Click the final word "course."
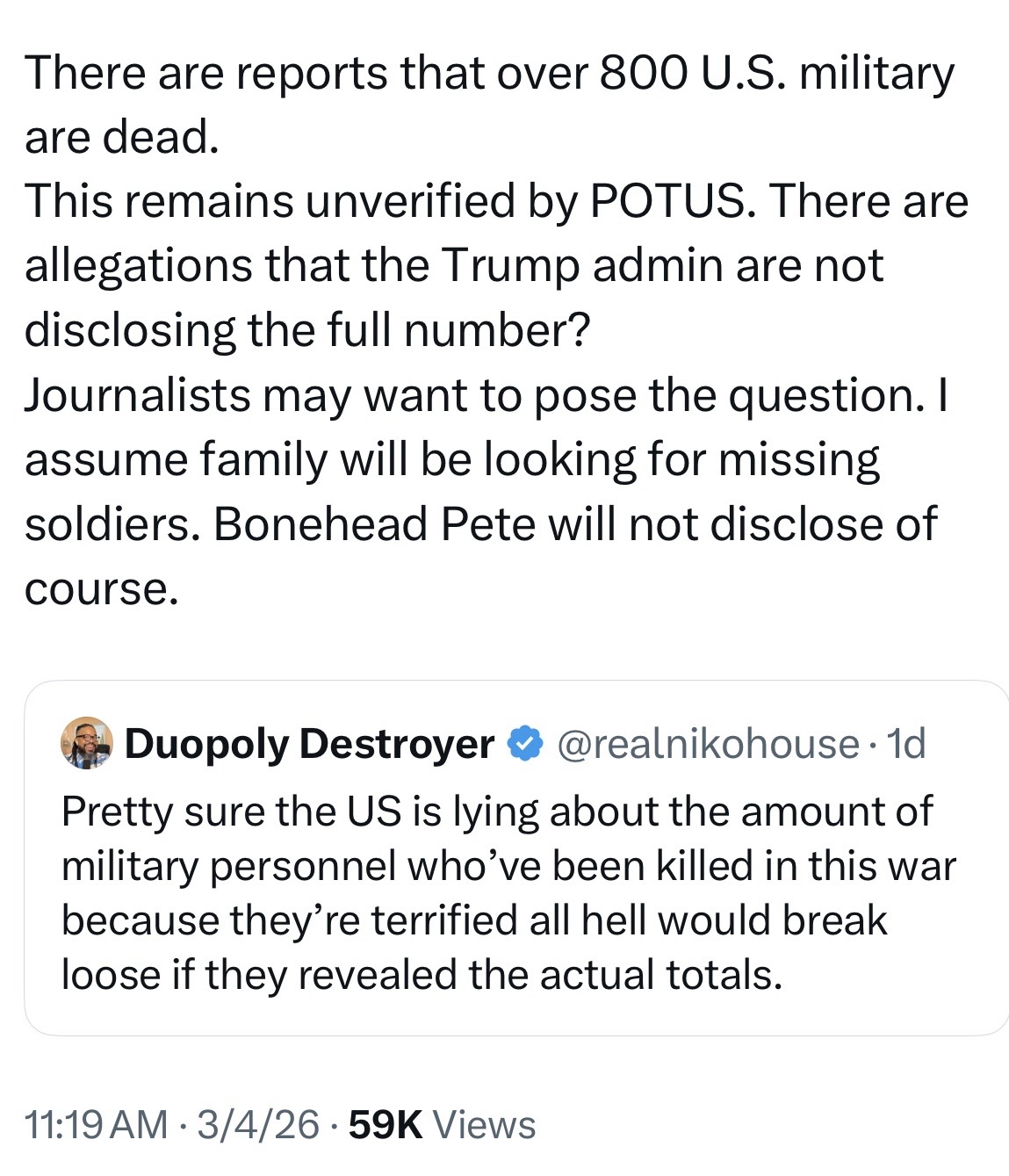The height and width of the screenshot is (1176, 1009). pyautogui.click(x=102, y=588)
